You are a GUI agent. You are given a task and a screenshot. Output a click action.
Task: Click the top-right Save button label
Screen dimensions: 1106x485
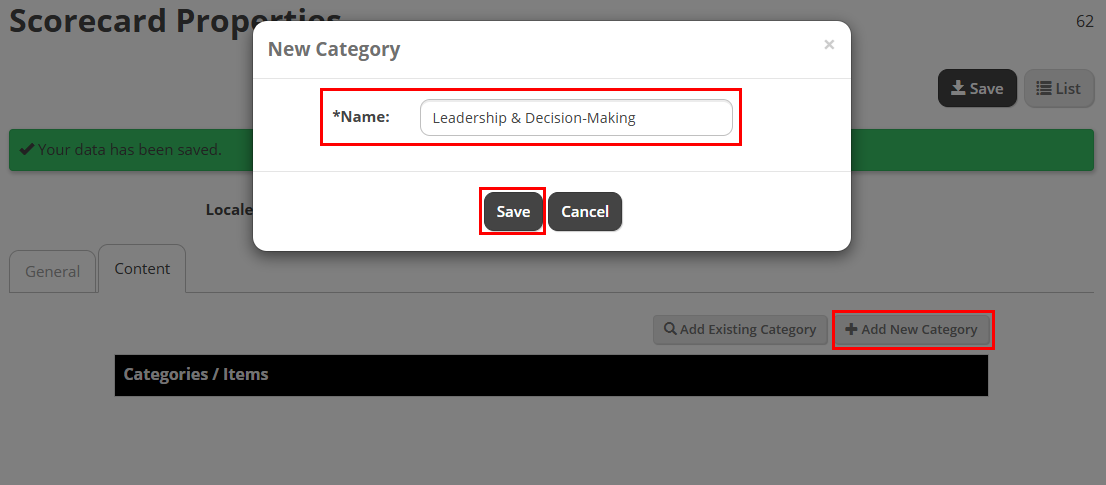[x=986, y=88]
